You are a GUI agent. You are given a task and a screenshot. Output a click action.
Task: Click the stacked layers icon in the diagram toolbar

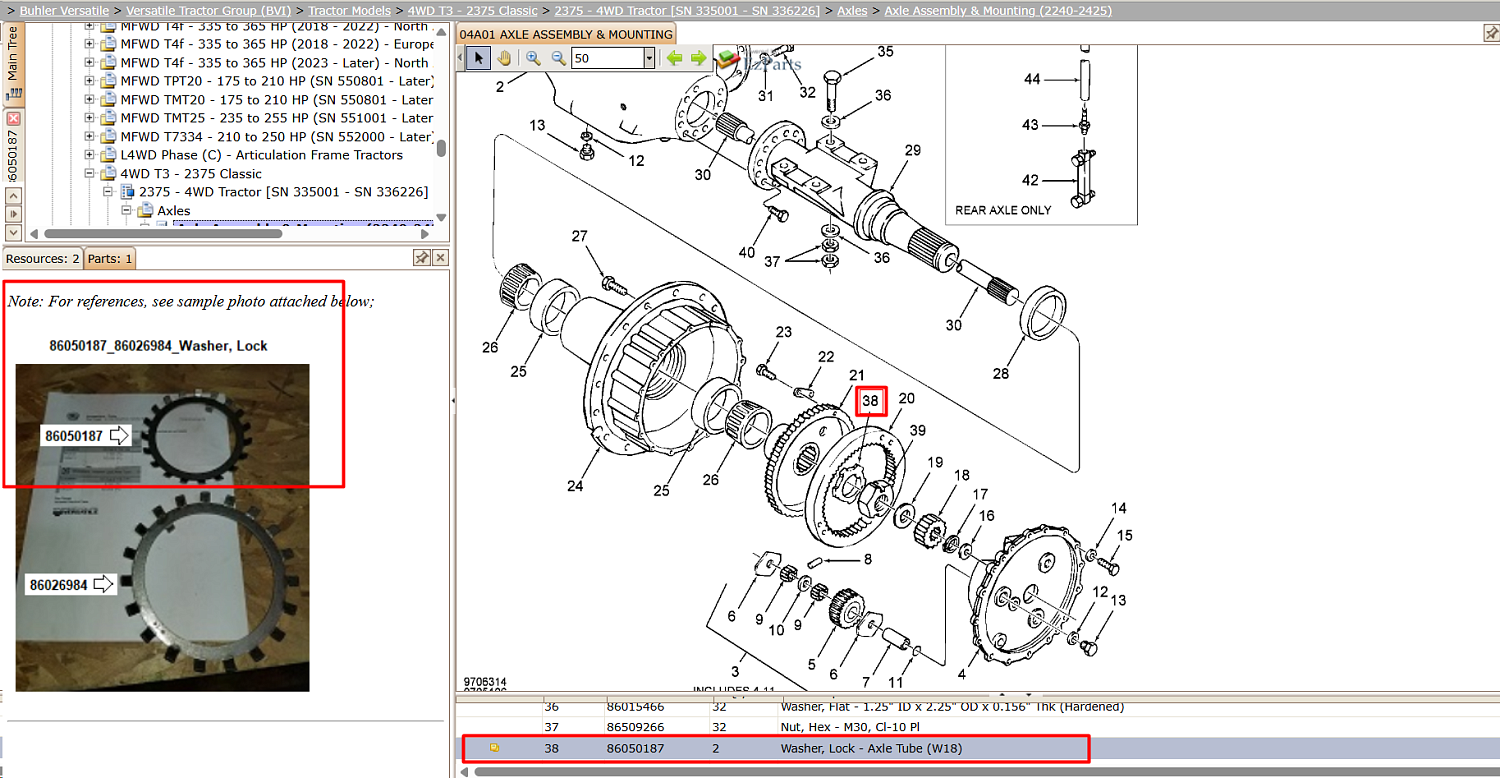[726, 58]
